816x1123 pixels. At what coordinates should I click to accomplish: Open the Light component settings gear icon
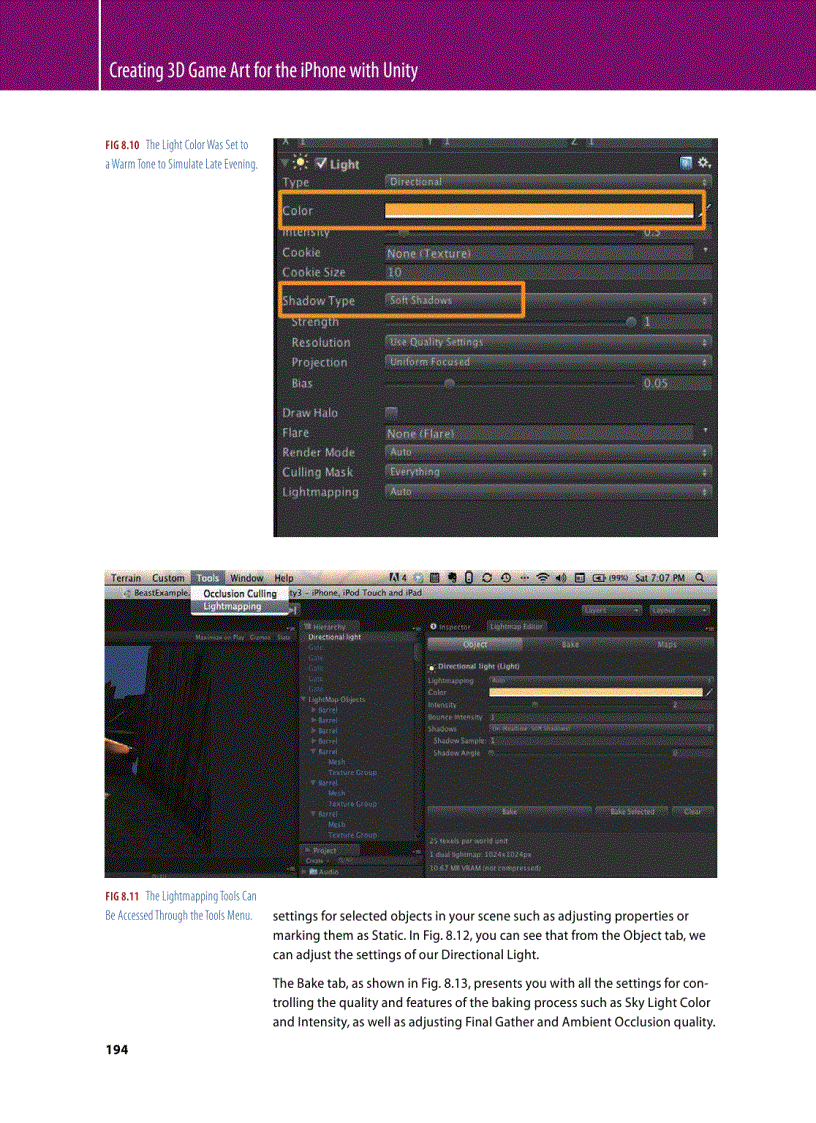click(x=703, y=162)
